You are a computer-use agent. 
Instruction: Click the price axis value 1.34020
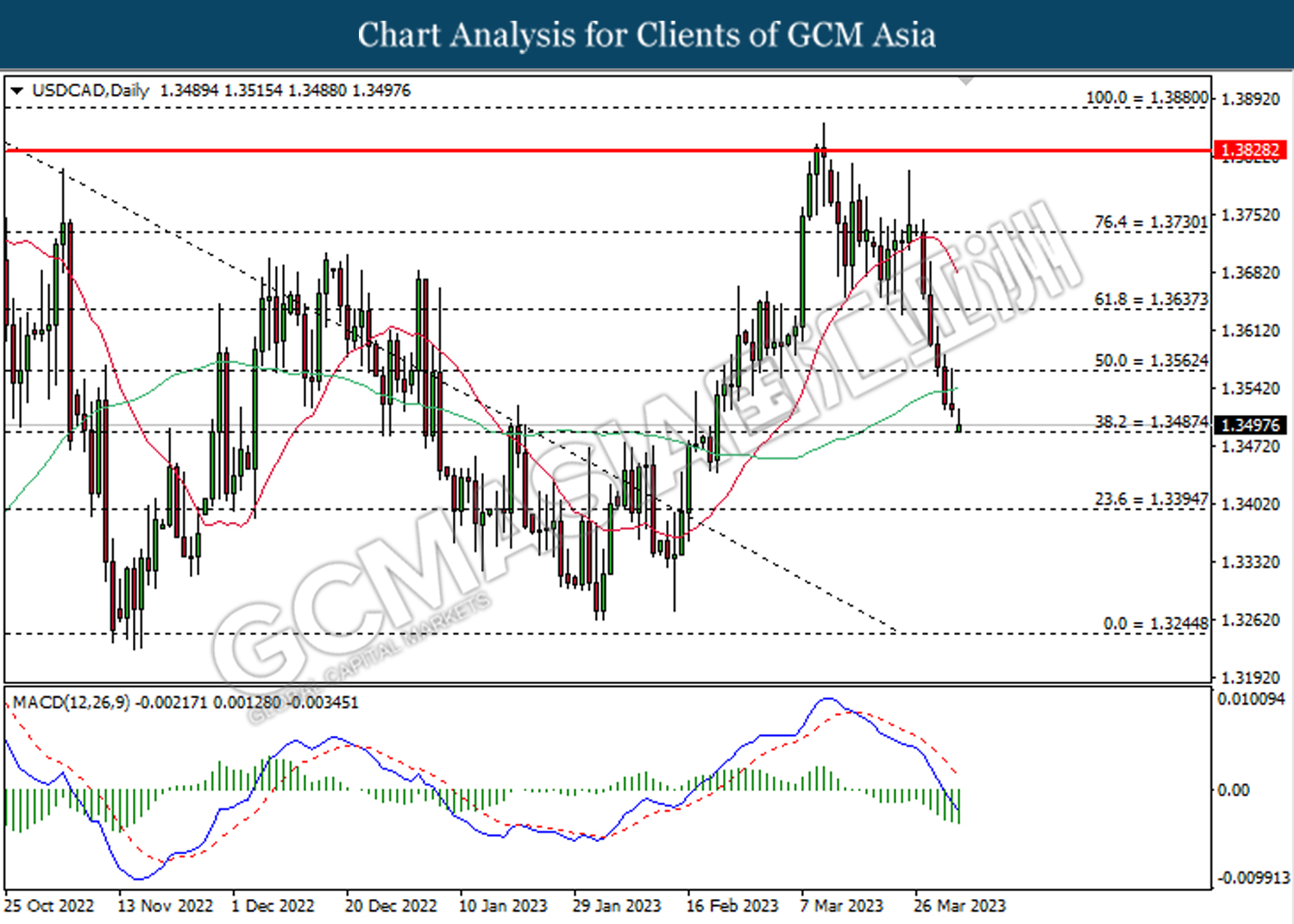pos(1251,504)
